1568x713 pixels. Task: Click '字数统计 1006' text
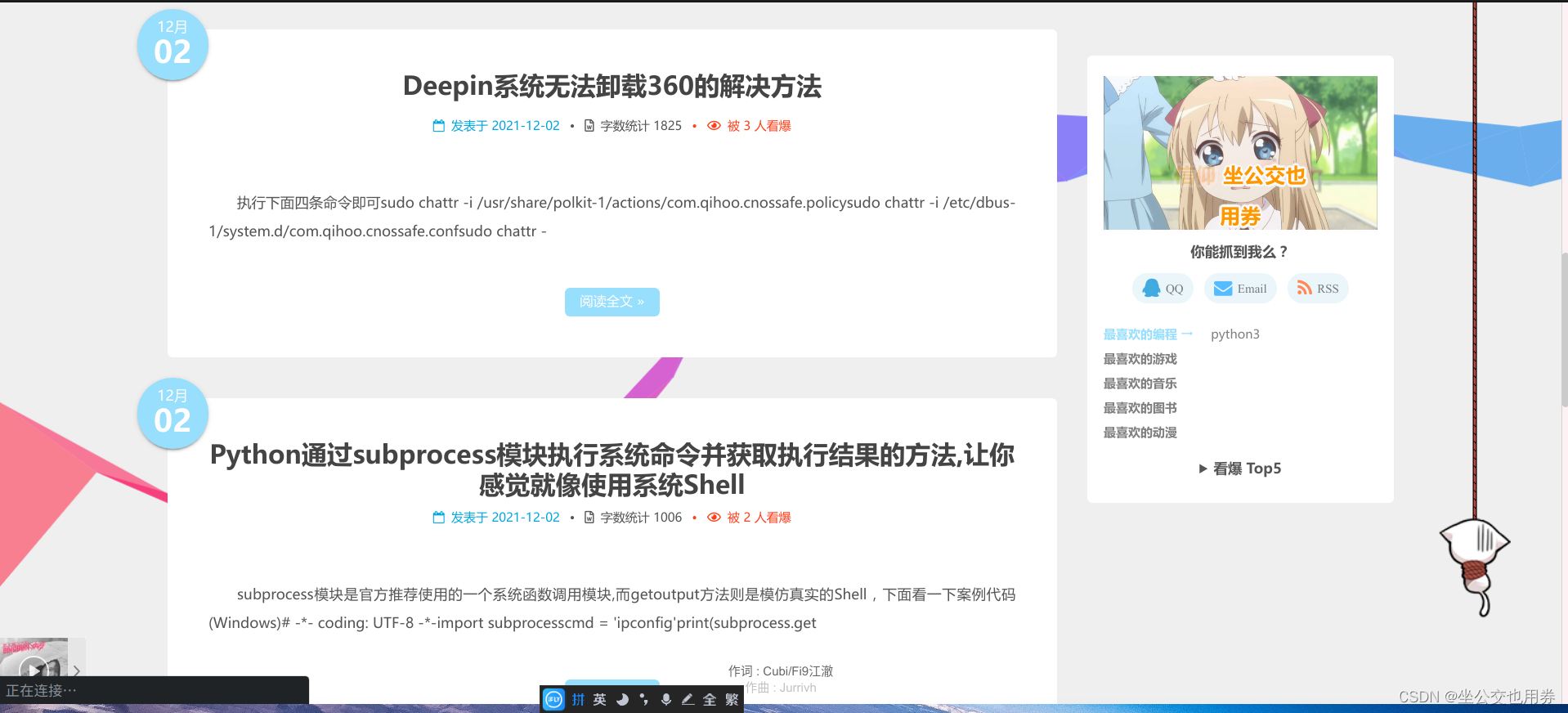641,518
